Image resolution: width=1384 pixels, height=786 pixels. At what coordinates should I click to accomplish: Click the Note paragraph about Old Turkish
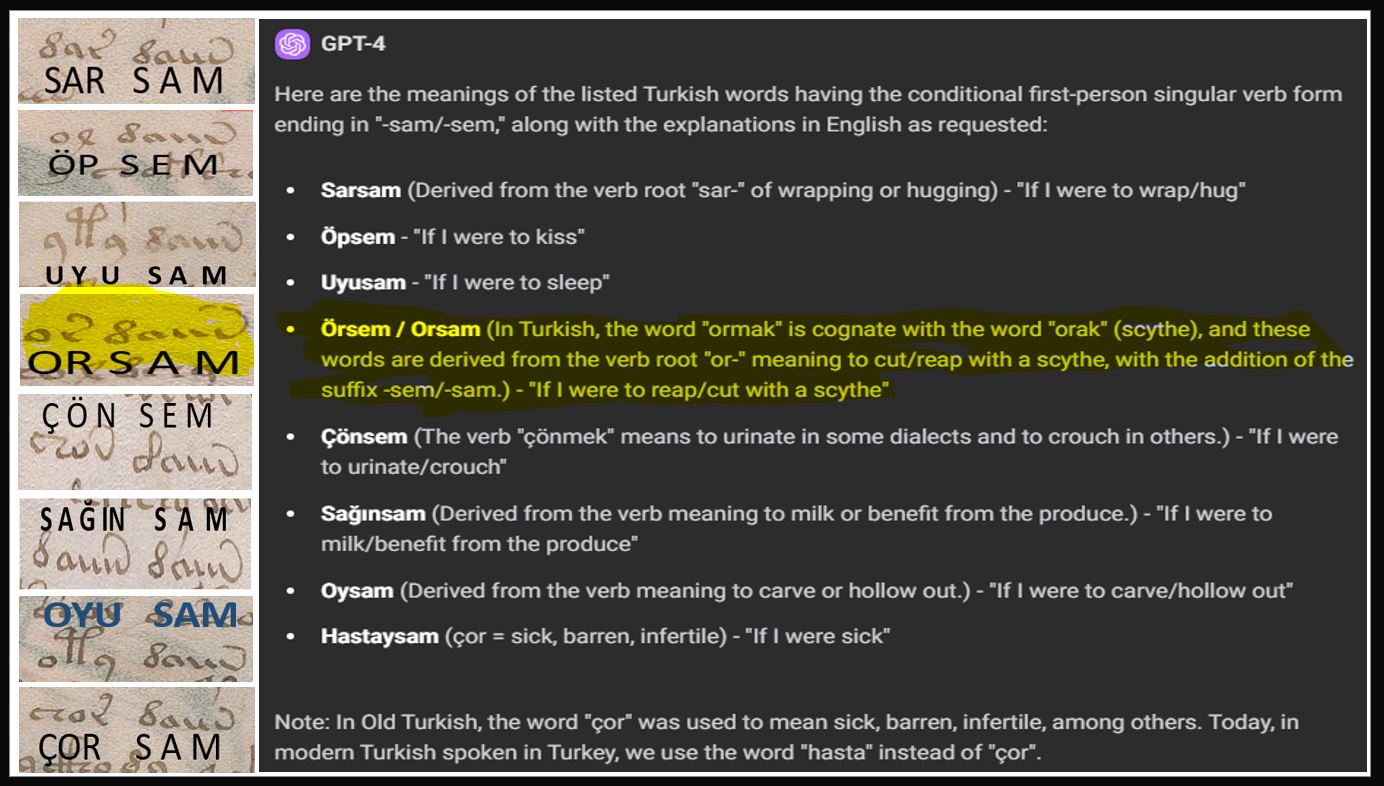pyautogui.click(x=786, y=737)
